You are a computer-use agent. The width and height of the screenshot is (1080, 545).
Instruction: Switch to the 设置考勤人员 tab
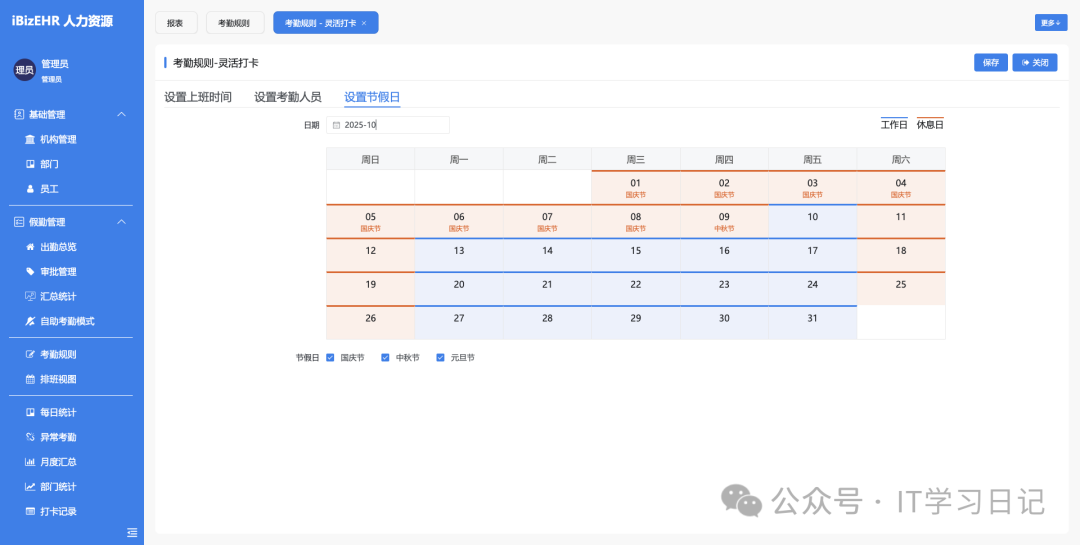(287, 97)
